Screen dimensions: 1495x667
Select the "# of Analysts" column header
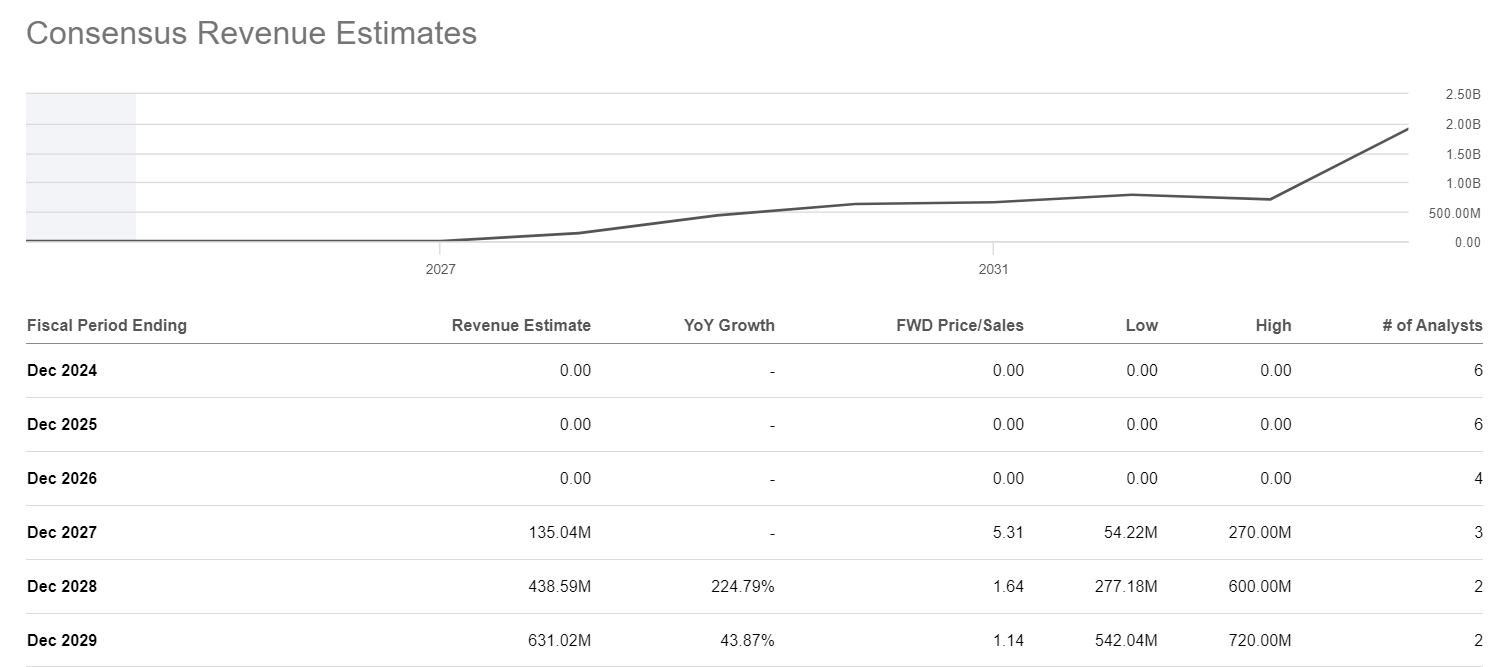coord(1432,325)
